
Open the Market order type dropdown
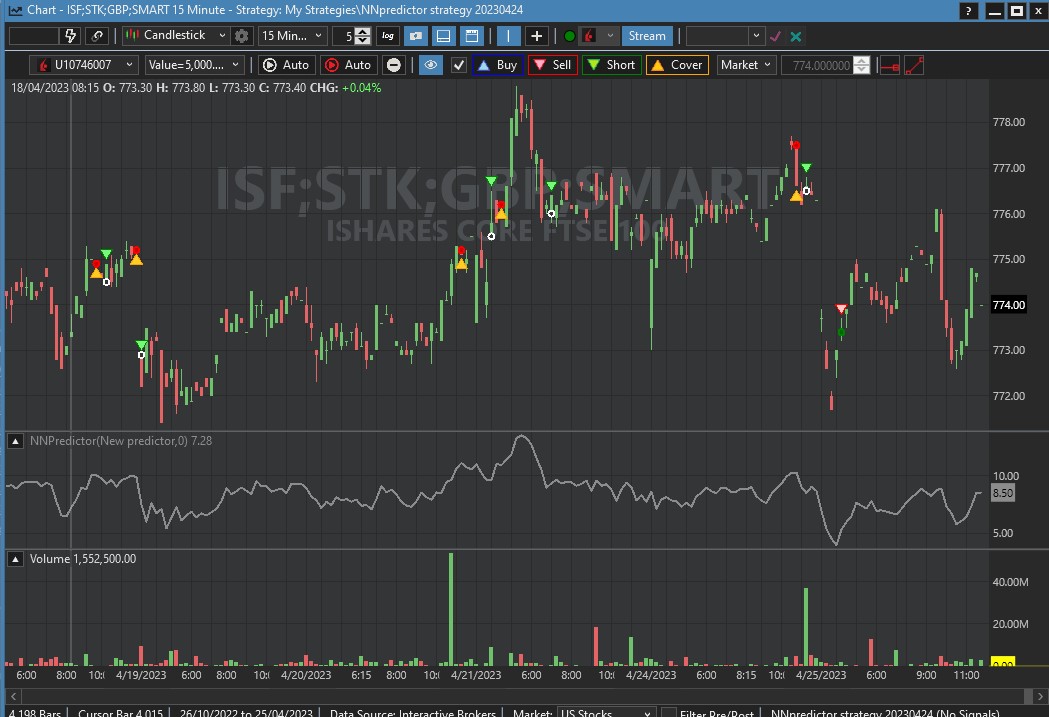click(746, 65)
